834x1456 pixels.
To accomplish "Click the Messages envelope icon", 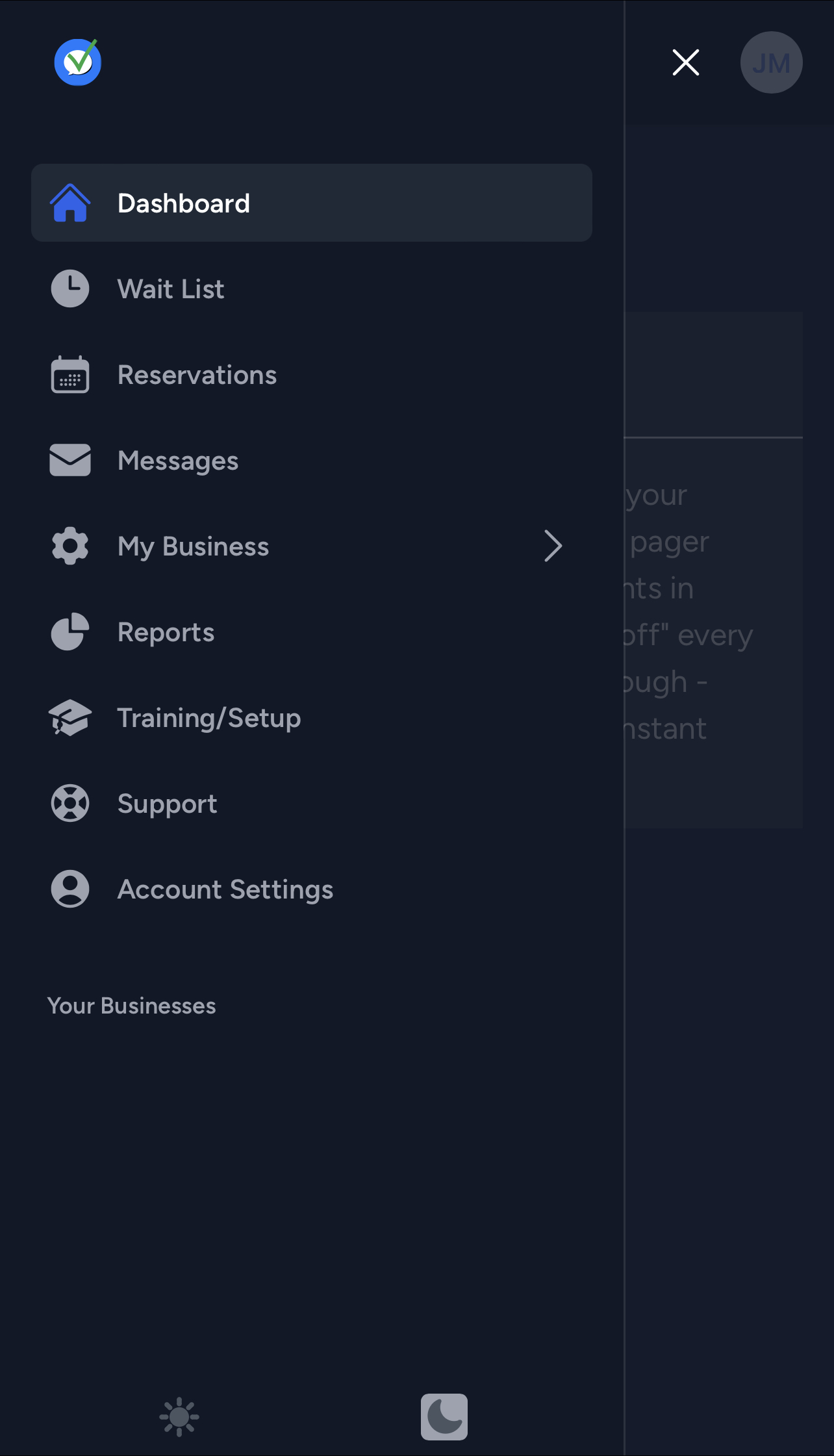I will pyautogui.click(x=69, y=460).
